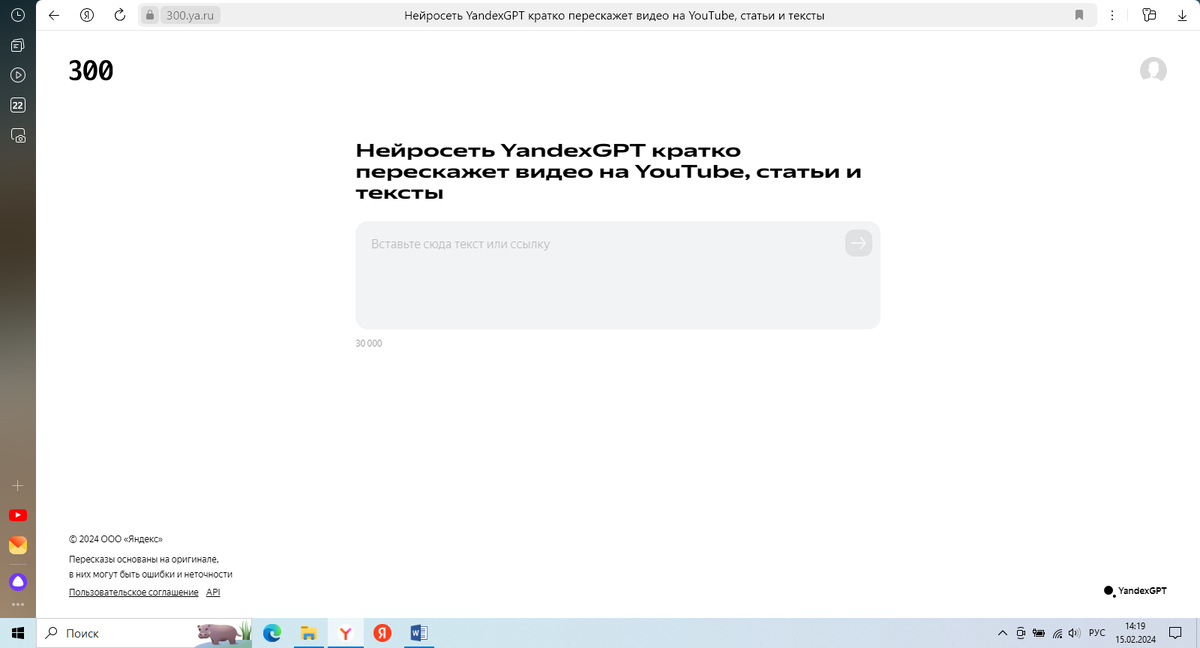
Task: Open the Пользовательское соглашение link
Action: click(133, 593)
